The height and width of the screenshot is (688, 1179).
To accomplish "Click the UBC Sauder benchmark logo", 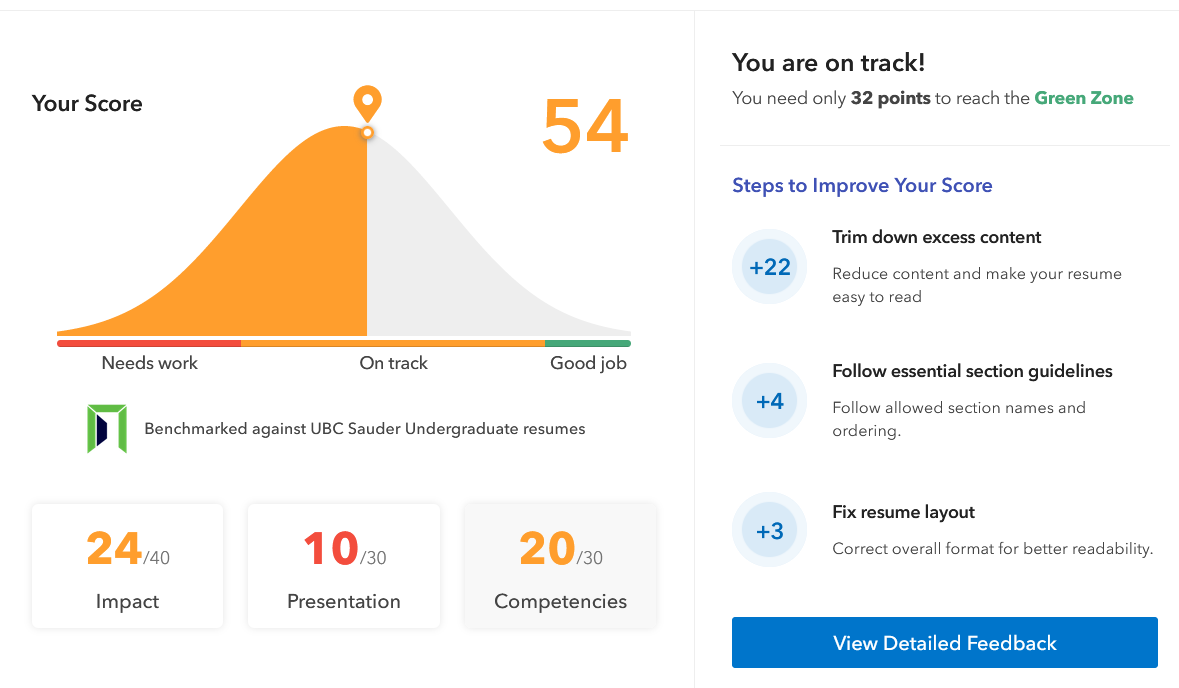I will tap(107, 429).
